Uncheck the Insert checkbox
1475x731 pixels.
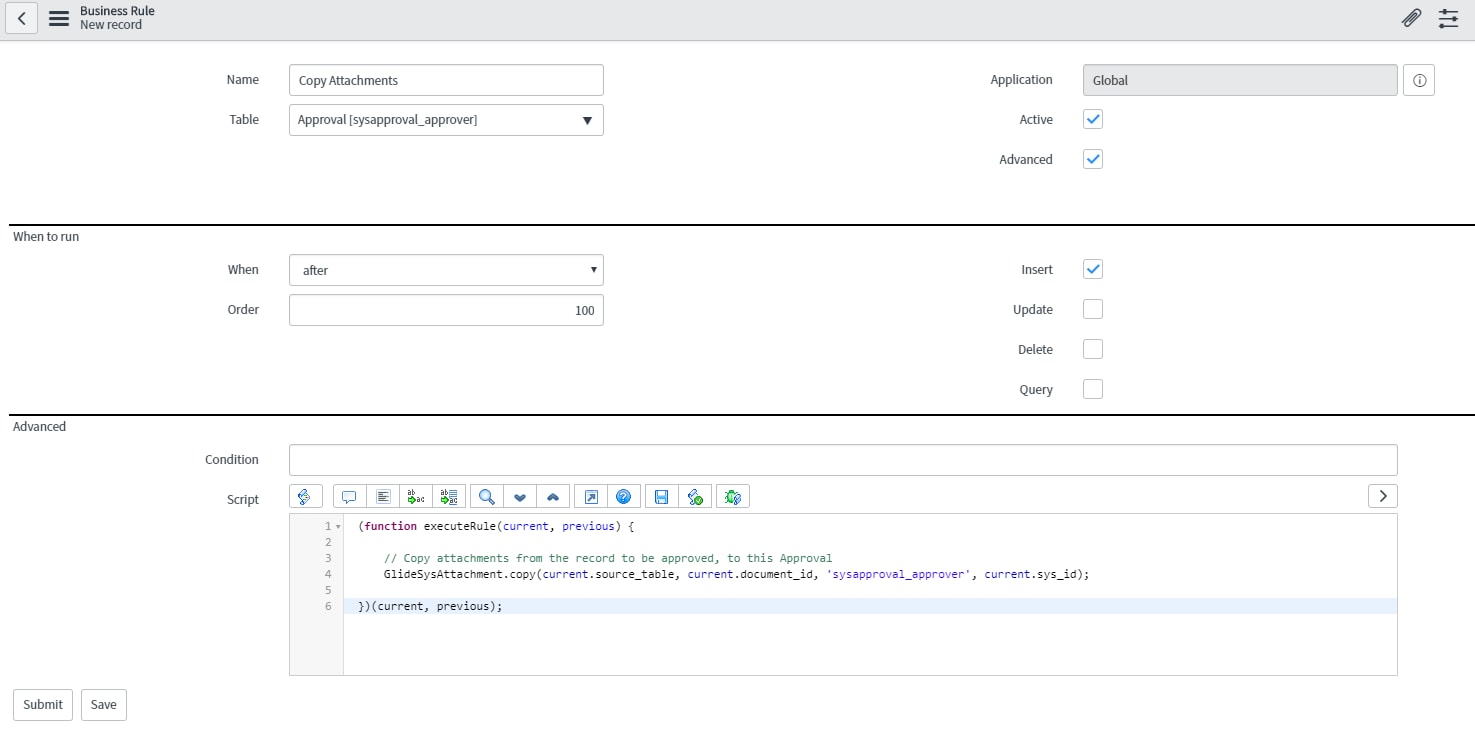[x=1093, y=269]
